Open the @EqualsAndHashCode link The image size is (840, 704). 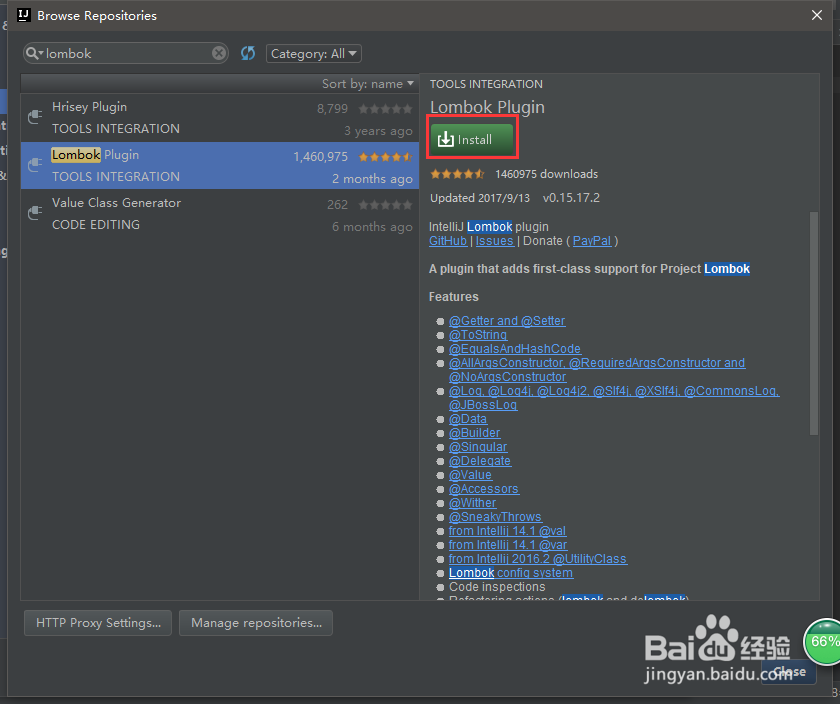tap(515, 349)
